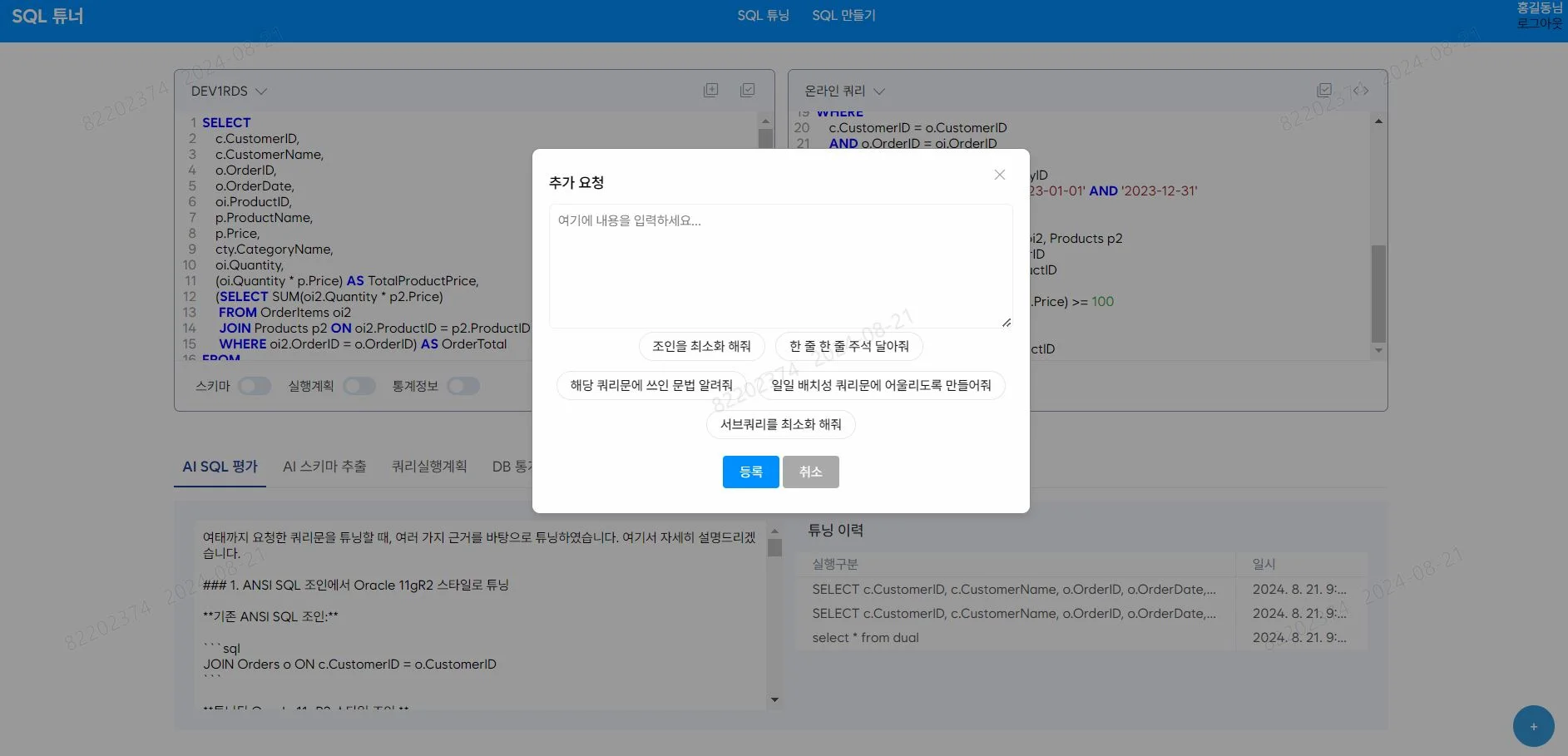1568x756 pixels.
Task: Open the DEV1RDS database dropdown
Action: point(229,91)
